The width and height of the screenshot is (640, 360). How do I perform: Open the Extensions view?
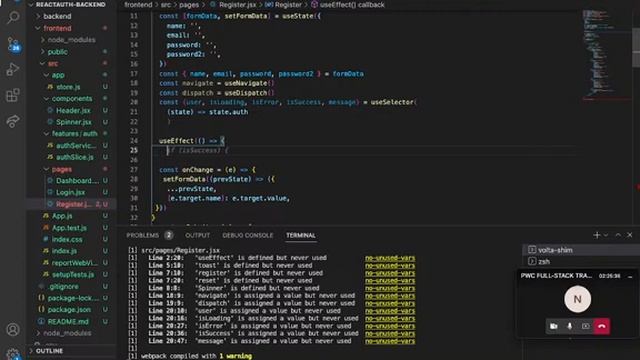coord(13,95)
